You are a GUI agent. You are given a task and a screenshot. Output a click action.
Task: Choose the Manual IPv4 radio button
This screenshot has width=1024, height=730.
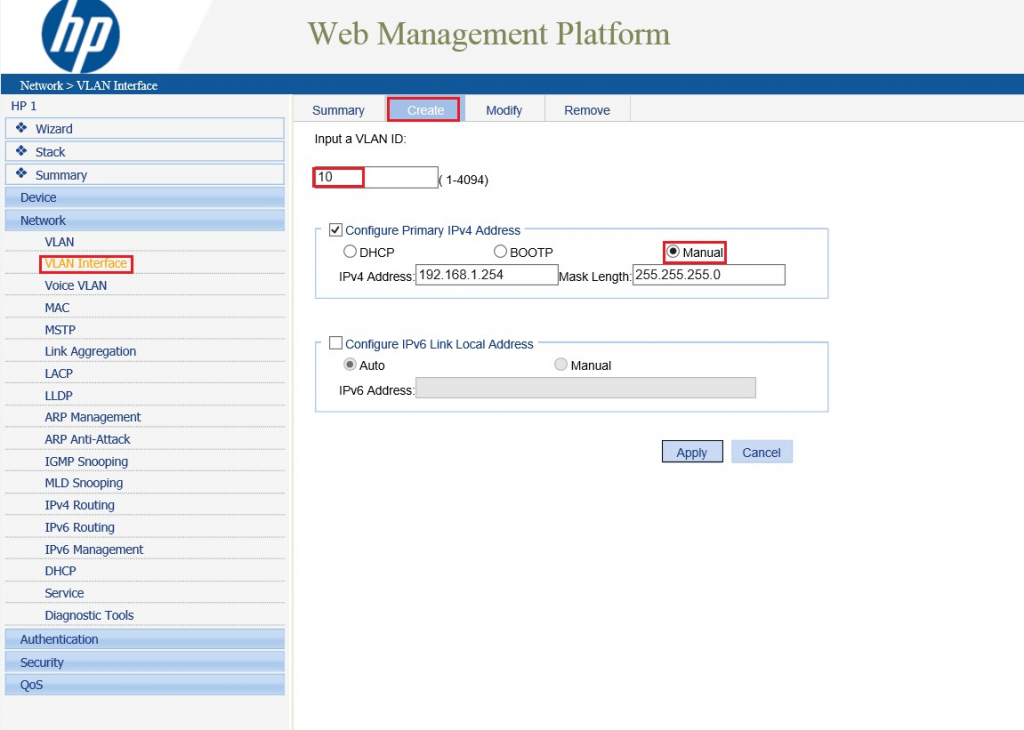coord(673,252)
